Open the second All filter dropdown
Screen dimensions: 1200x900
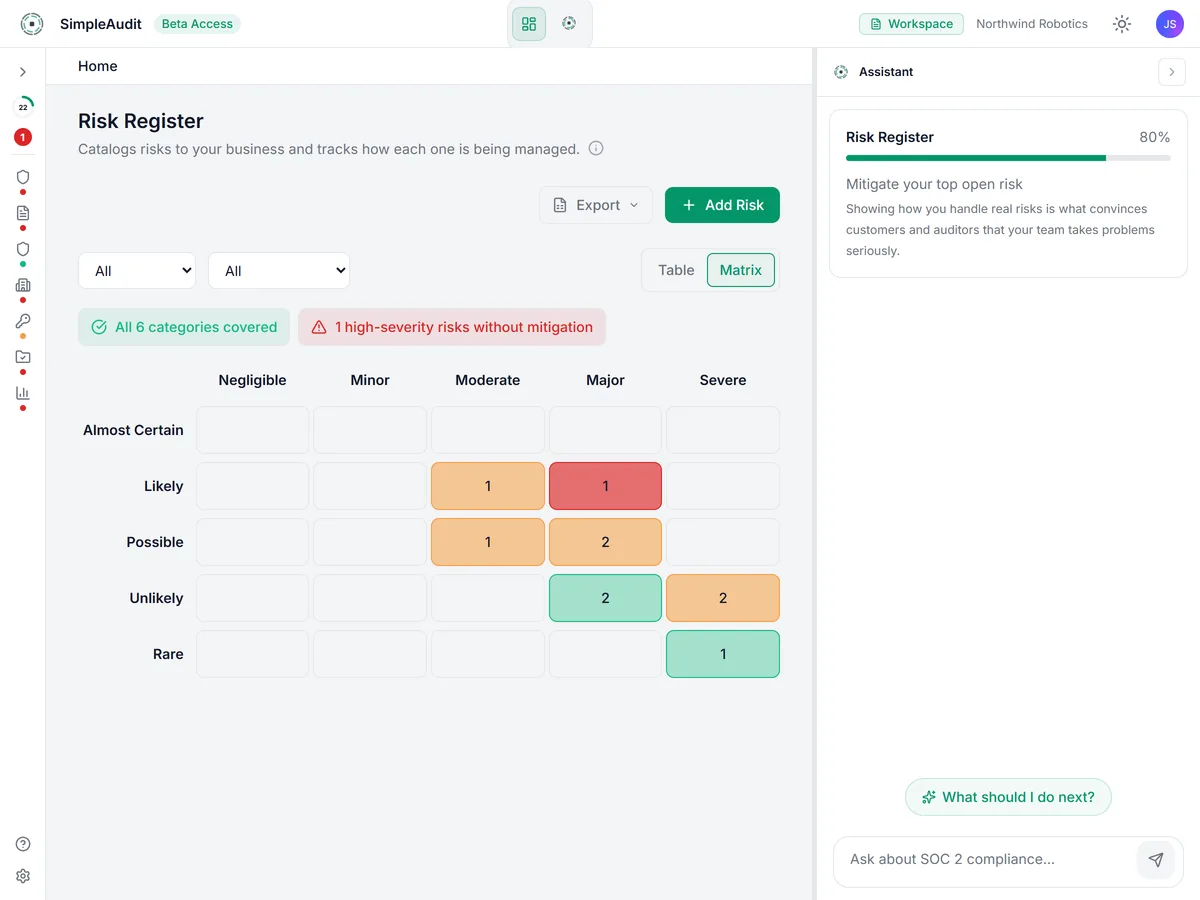(x=279, y=270)
